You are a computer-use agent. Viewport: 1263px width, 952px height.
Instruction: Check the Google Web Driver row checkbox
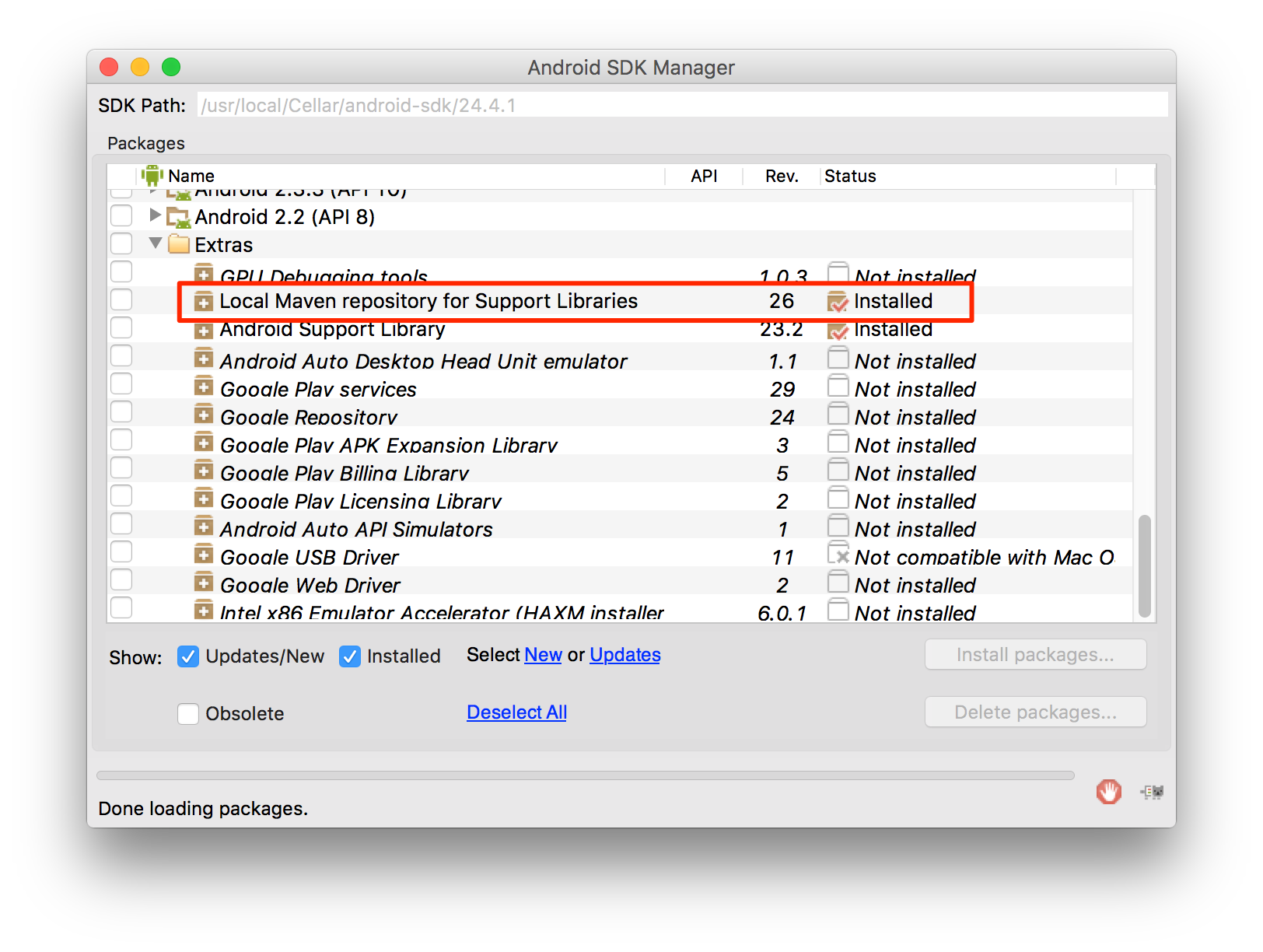121,579
